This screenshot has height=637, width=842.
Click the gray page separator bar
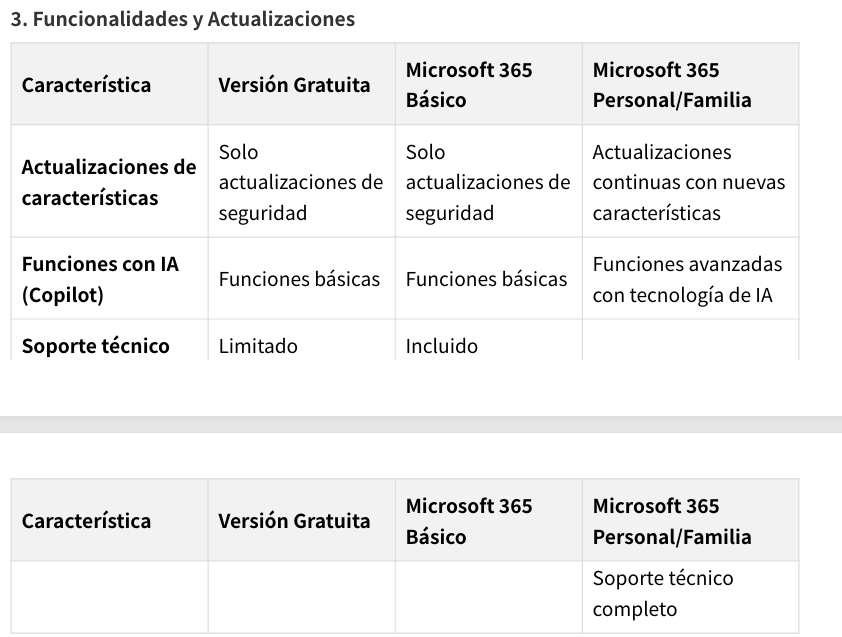pyautogui.click(x=421, y=424)
